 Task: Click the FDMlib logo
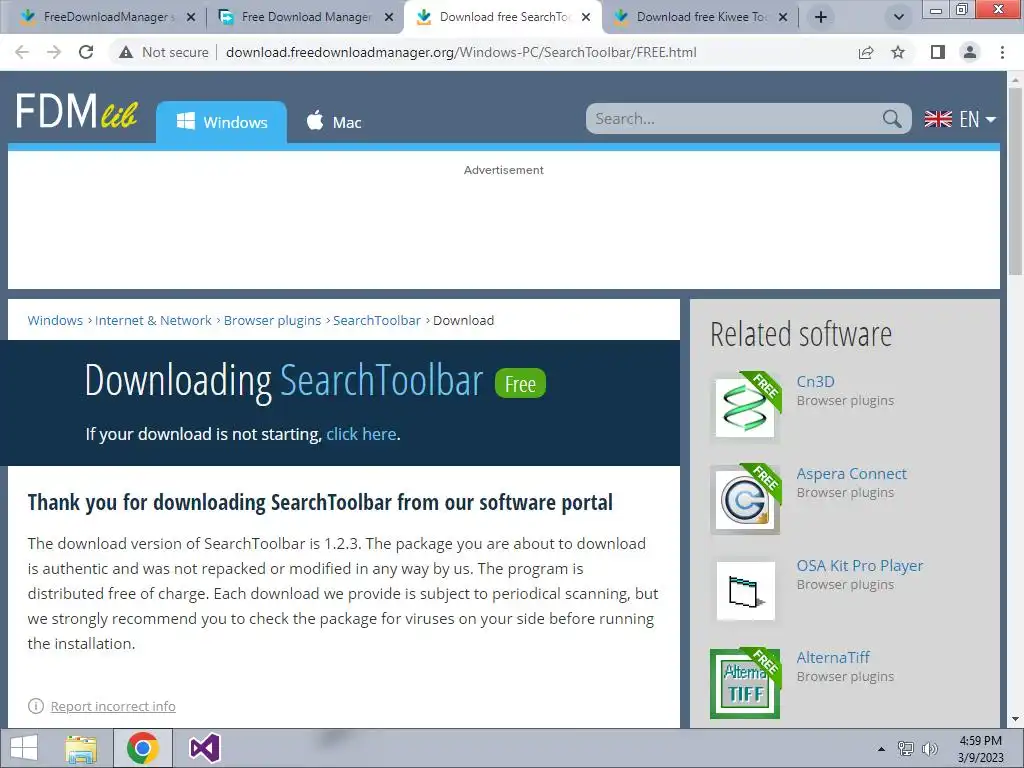pos(76,111)
